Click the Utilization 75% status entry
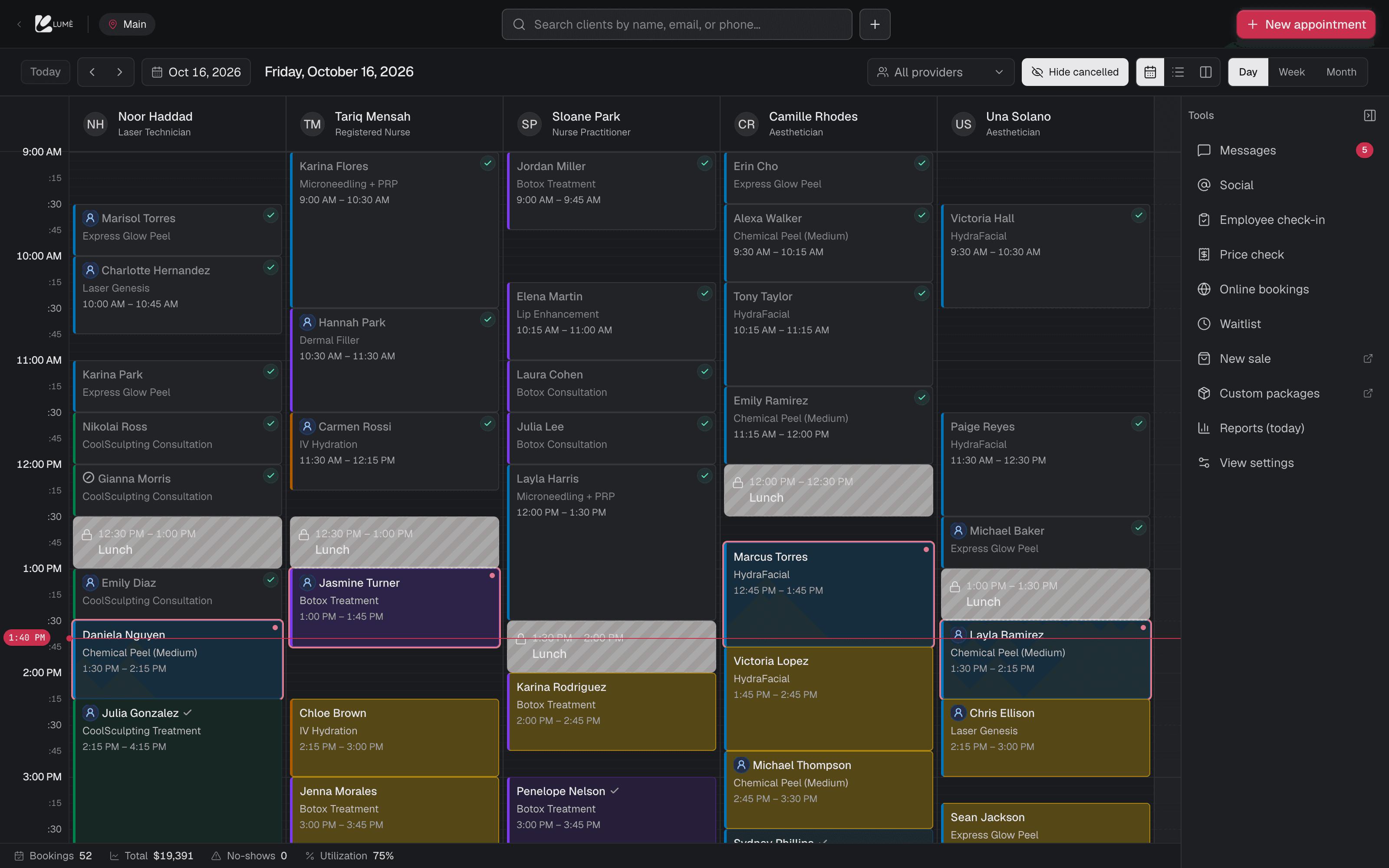The image size is (1389, 868). [x=349, y=856]
